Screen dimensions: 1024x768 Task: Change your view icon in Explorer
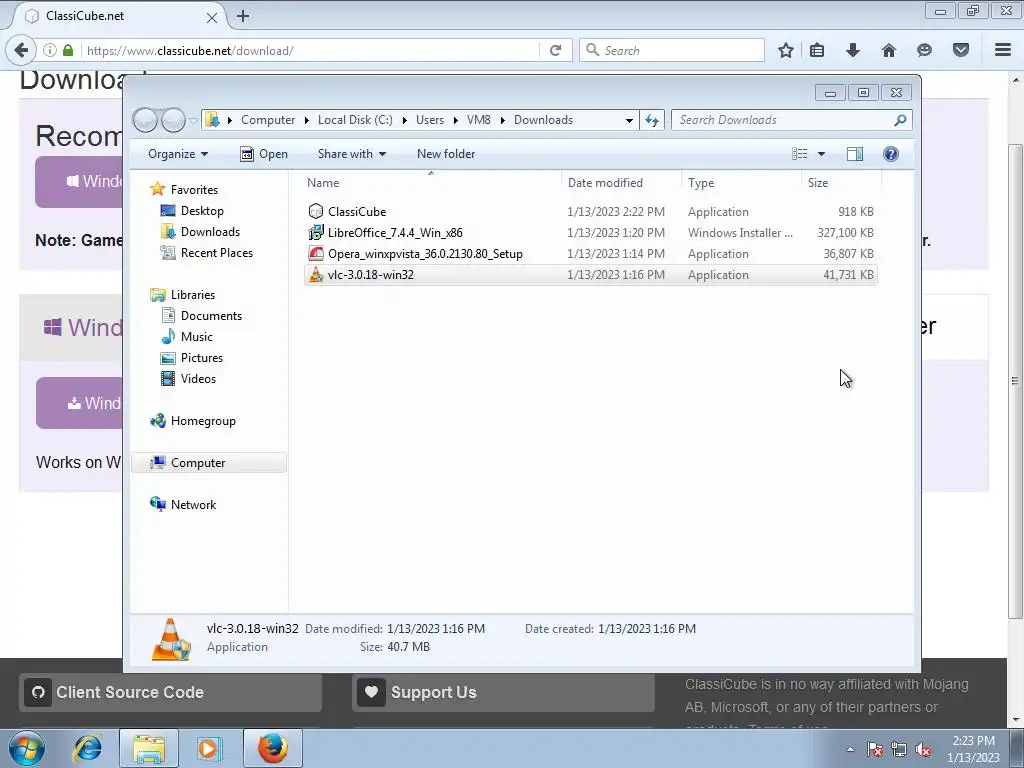[799, 154]
